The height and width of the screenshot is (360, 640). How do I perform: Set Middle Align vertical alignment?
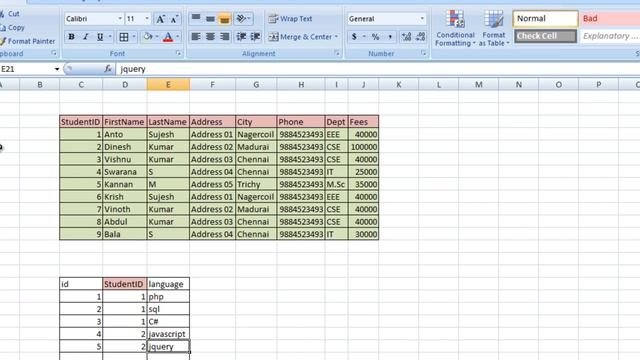tap(210, 18)
